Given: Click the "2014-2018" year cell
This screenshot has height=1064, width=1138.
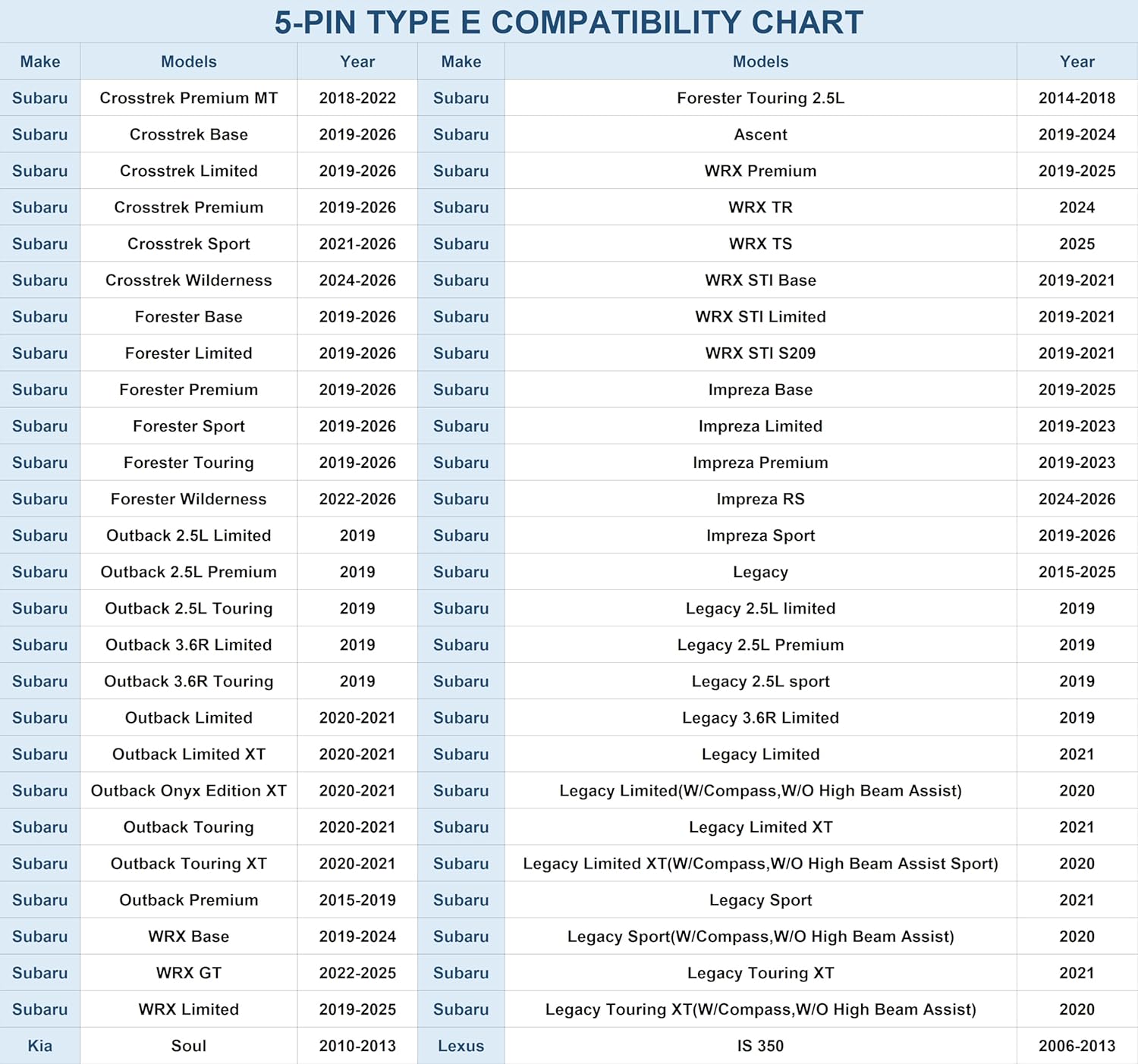Looking at the screenshot, I should [1077, 98].
